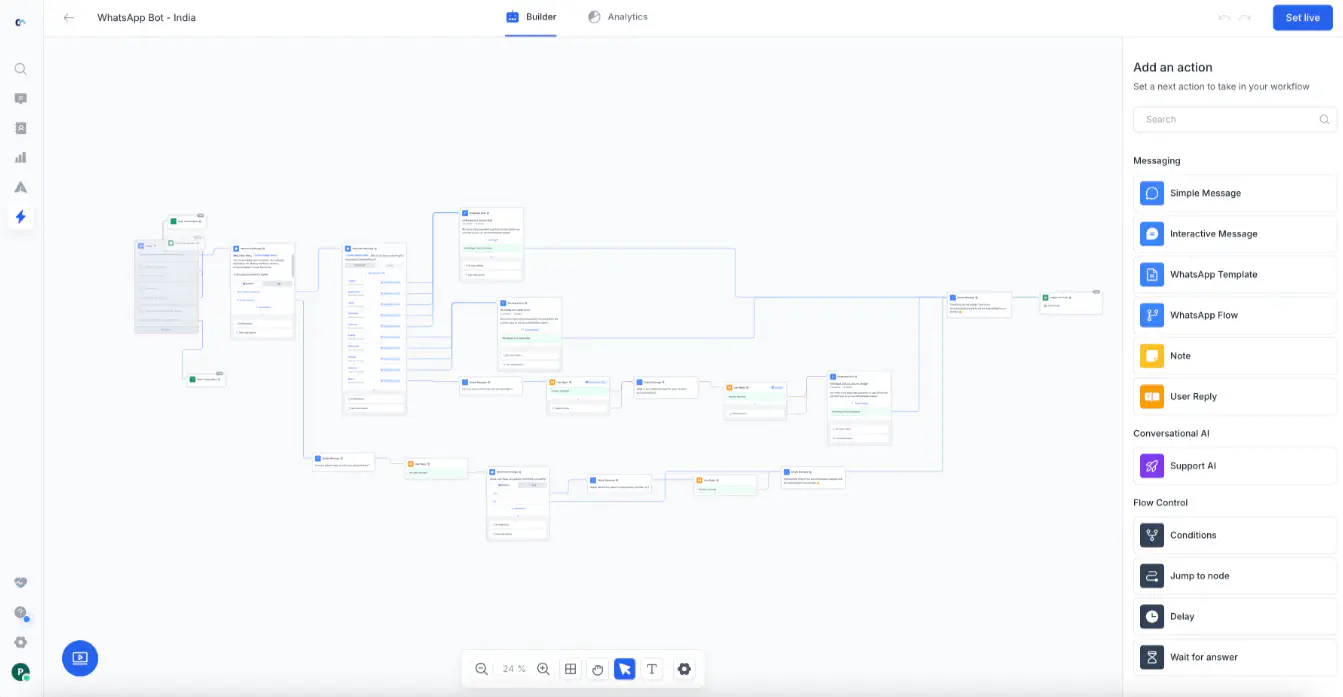Click the action Search input field

pyautogui.click(x=1235, y=119)
